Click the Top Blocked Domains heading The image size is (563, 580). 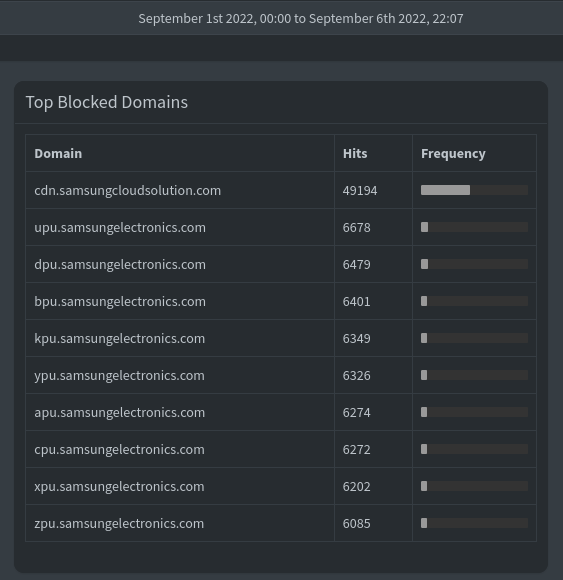click(107, 102)
